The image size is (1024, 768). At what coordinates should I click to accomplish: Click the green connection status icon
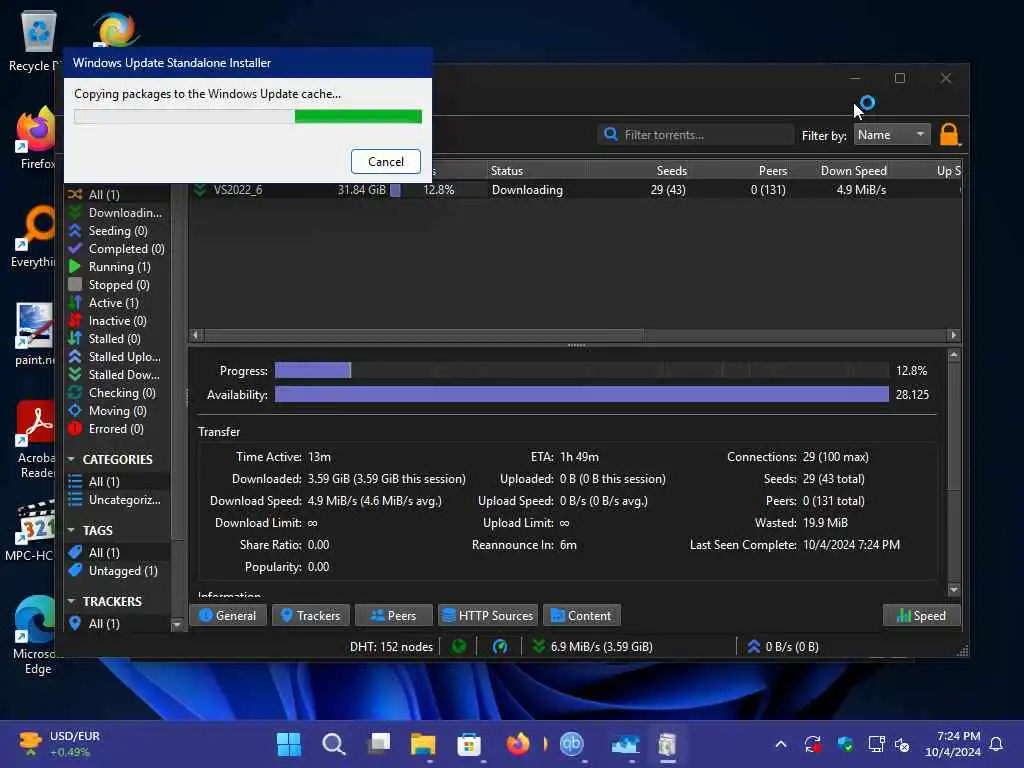click(x=459, y=647)
